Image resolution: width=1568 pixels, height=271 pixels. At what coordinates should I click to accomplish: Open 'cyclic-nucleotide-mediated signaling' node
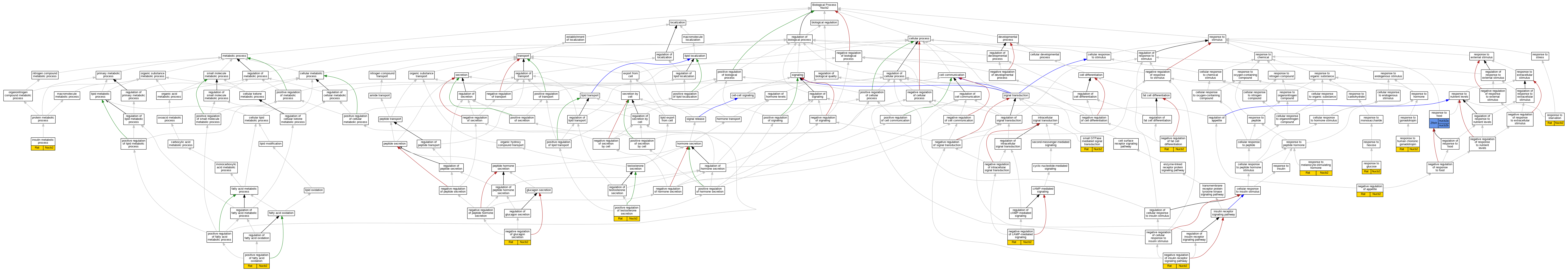[1050, 167]
